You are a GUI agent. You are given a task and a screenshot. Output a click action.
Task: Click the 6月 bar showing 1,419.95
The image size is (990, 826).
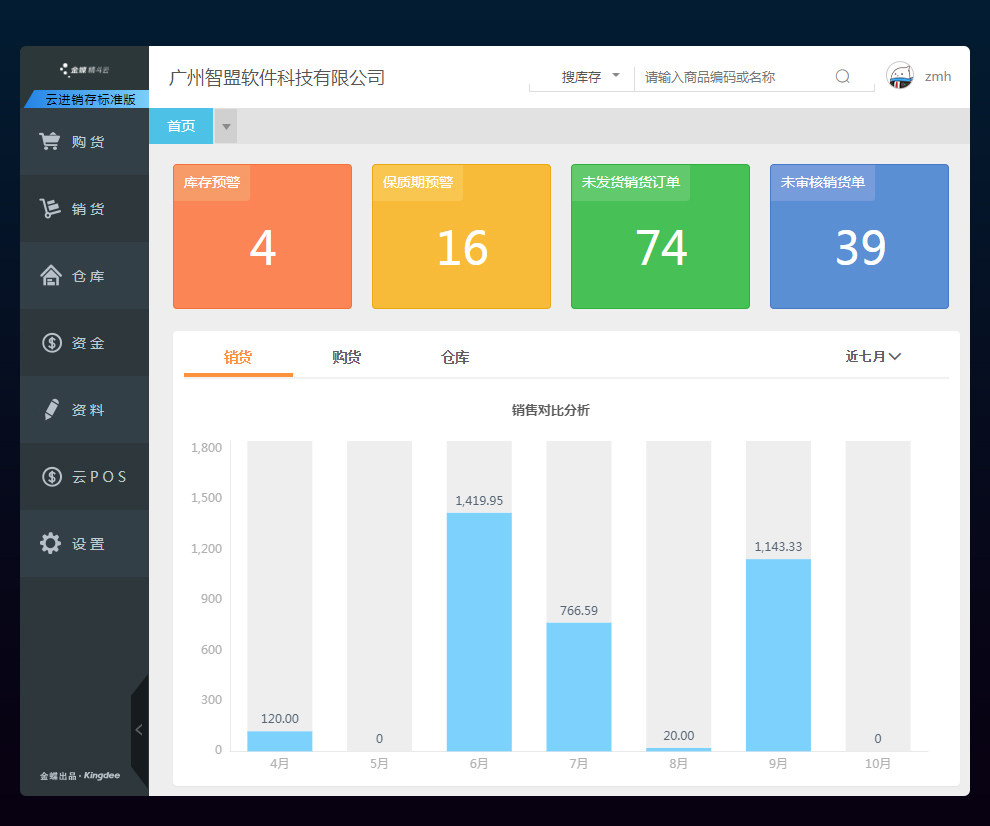pos(479,631)
